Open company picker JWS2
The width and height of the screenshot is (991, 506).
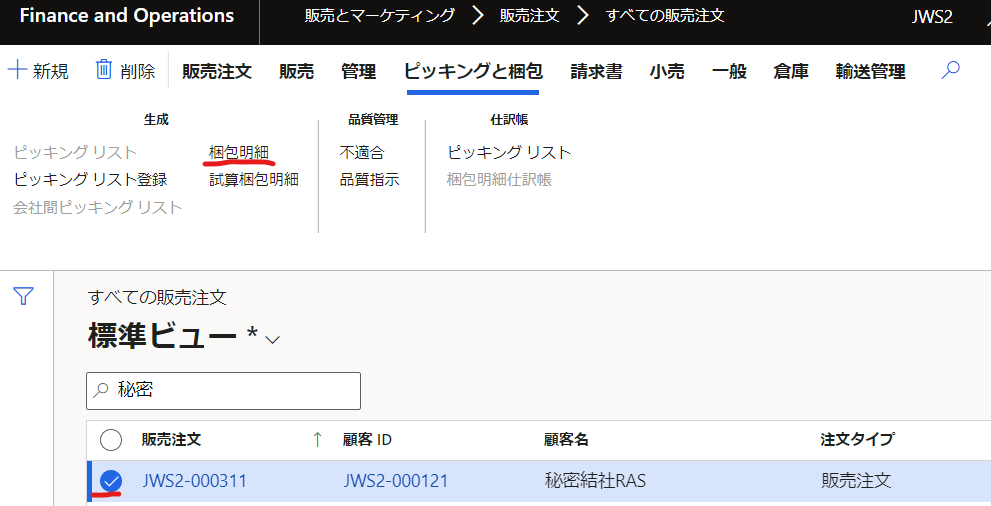(932, 16)
